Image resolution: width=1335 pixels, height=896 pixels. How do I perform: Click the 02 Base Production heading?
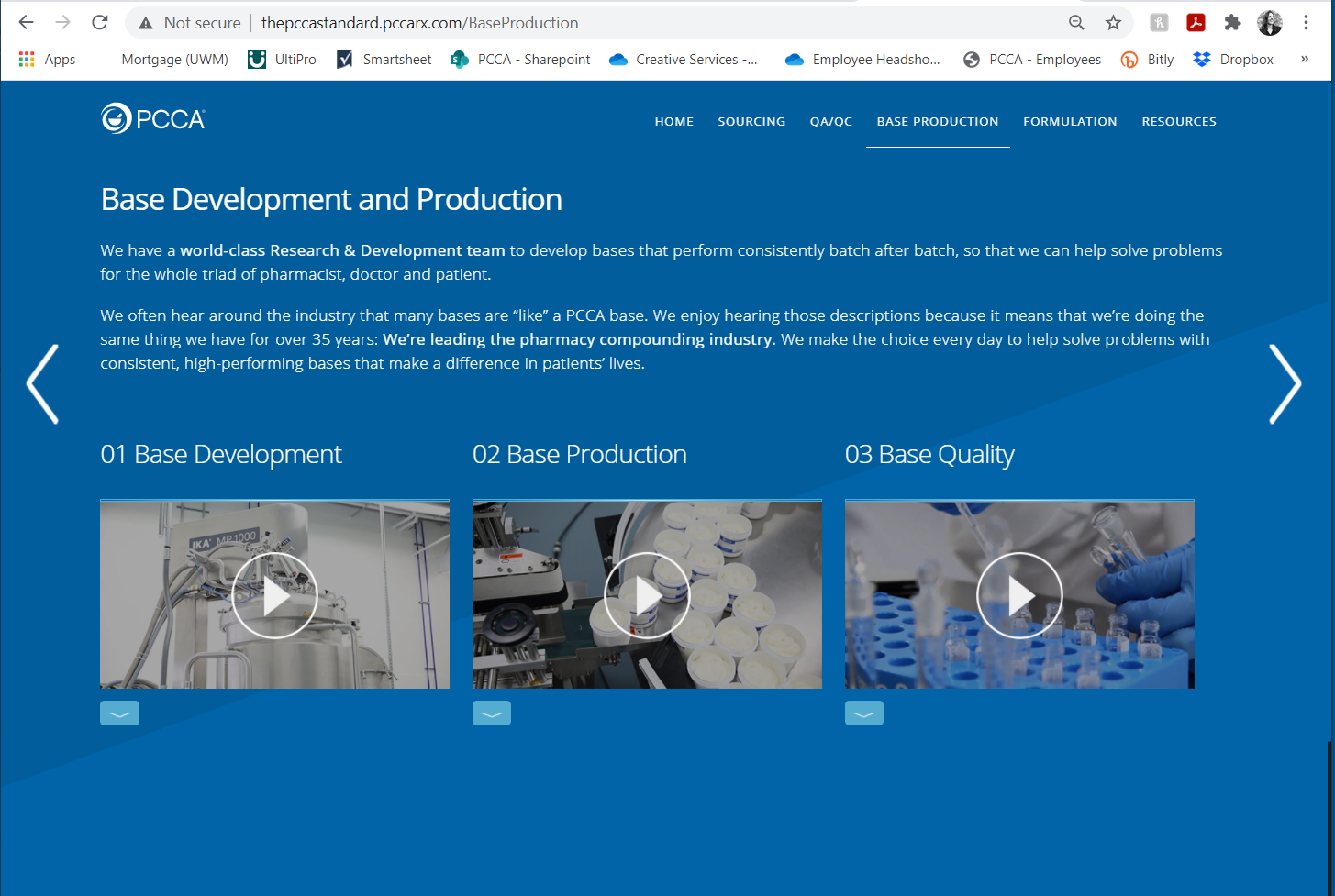click(580, 455)
